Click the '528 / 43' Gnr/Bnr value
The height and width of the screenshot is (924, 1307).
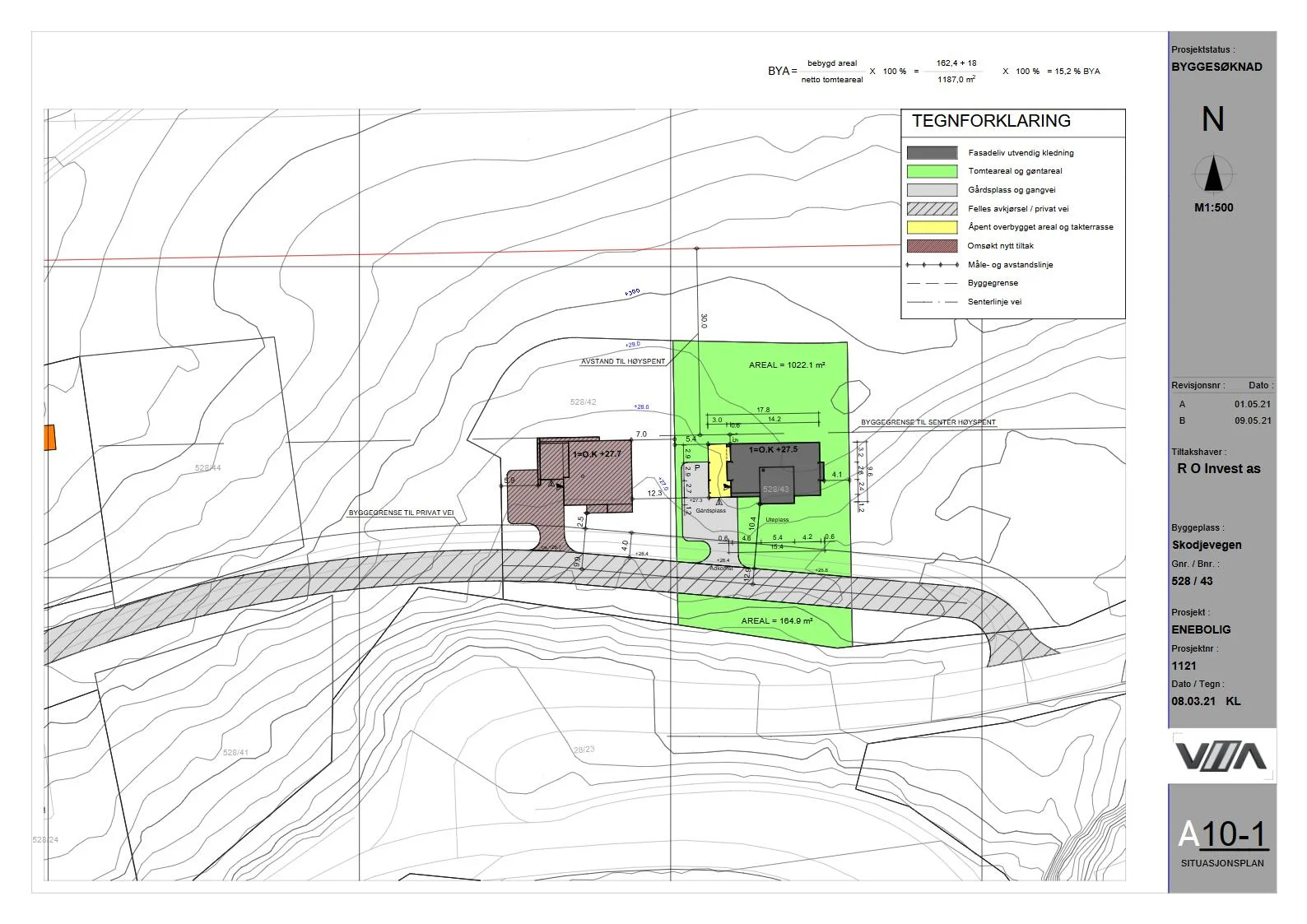click(1192, 581)
